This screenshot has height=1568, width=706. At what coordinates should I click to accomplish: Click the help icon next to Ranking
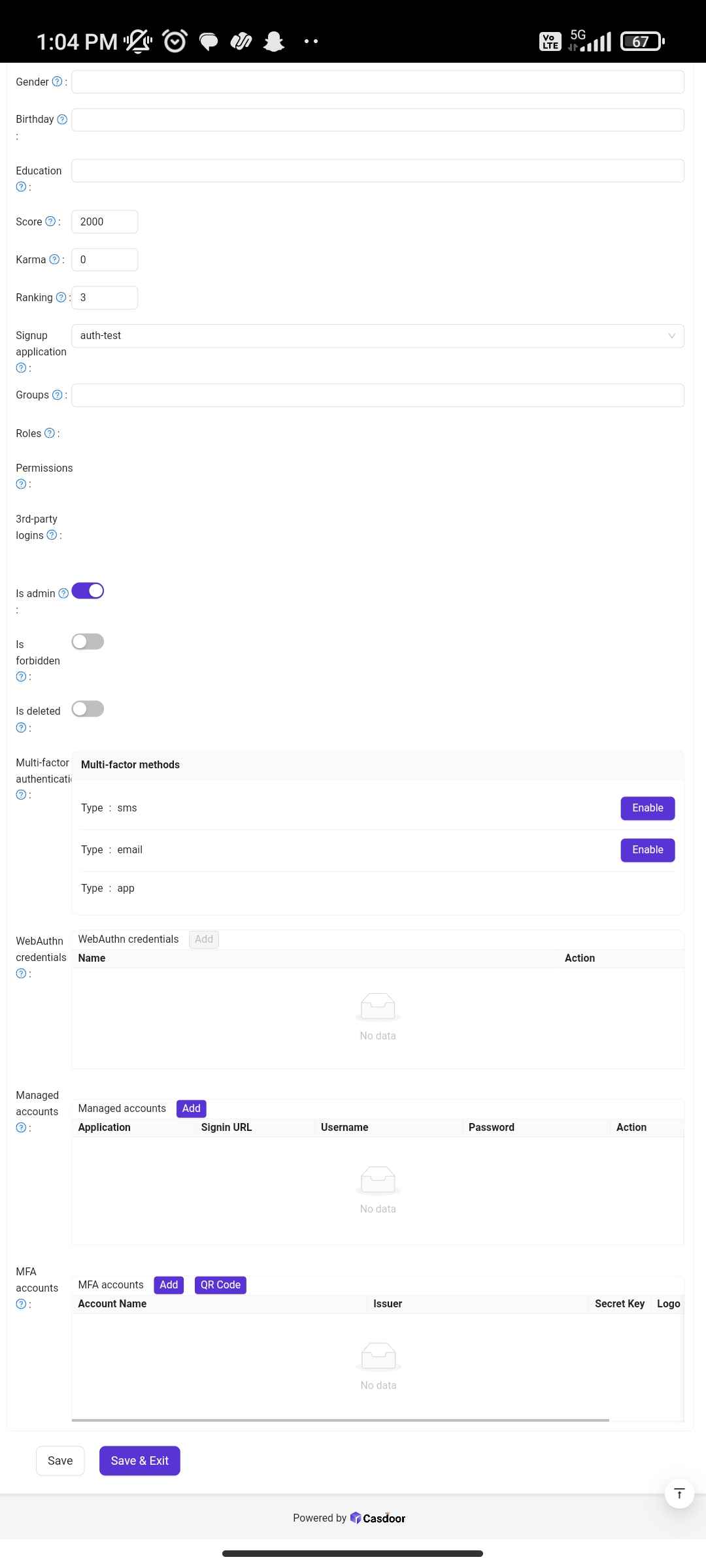[x=61, y=297]
